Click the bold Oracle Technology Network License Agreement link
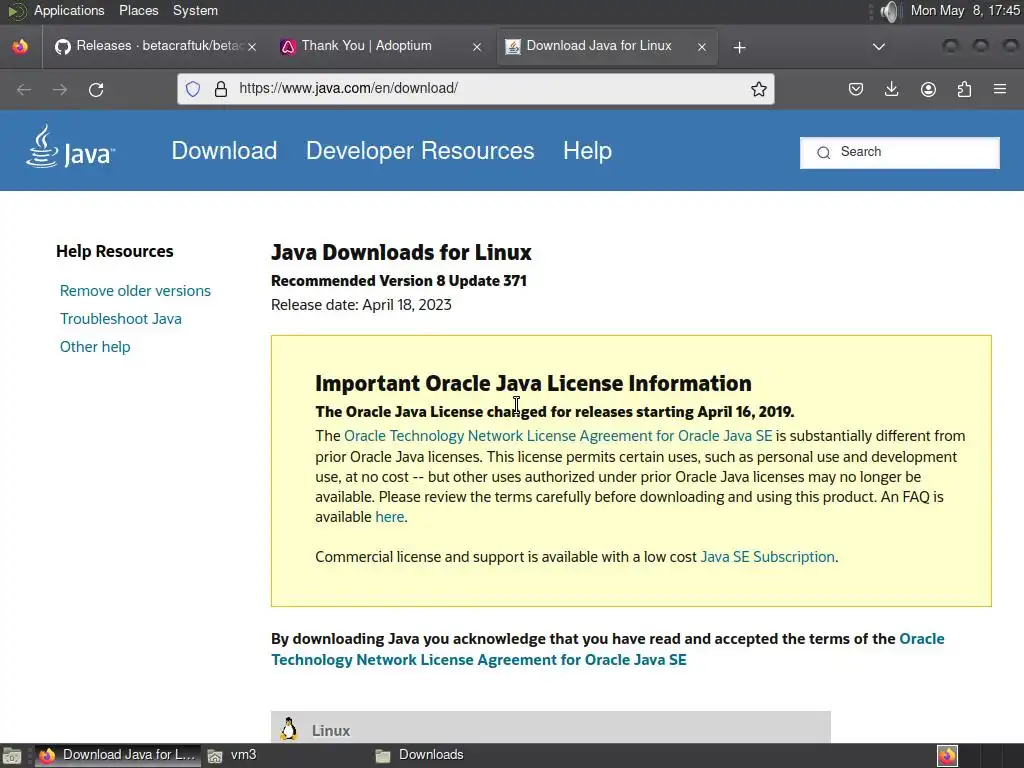 (608, 649)
